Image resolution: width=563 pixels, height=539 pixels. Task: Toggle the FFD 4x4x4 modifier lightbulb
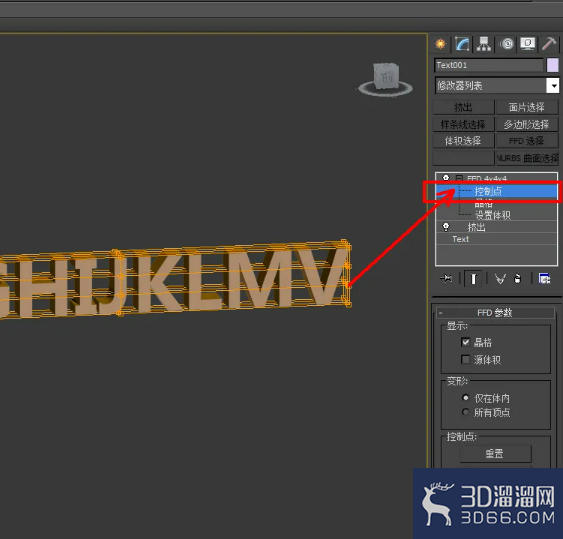(446, 178)
